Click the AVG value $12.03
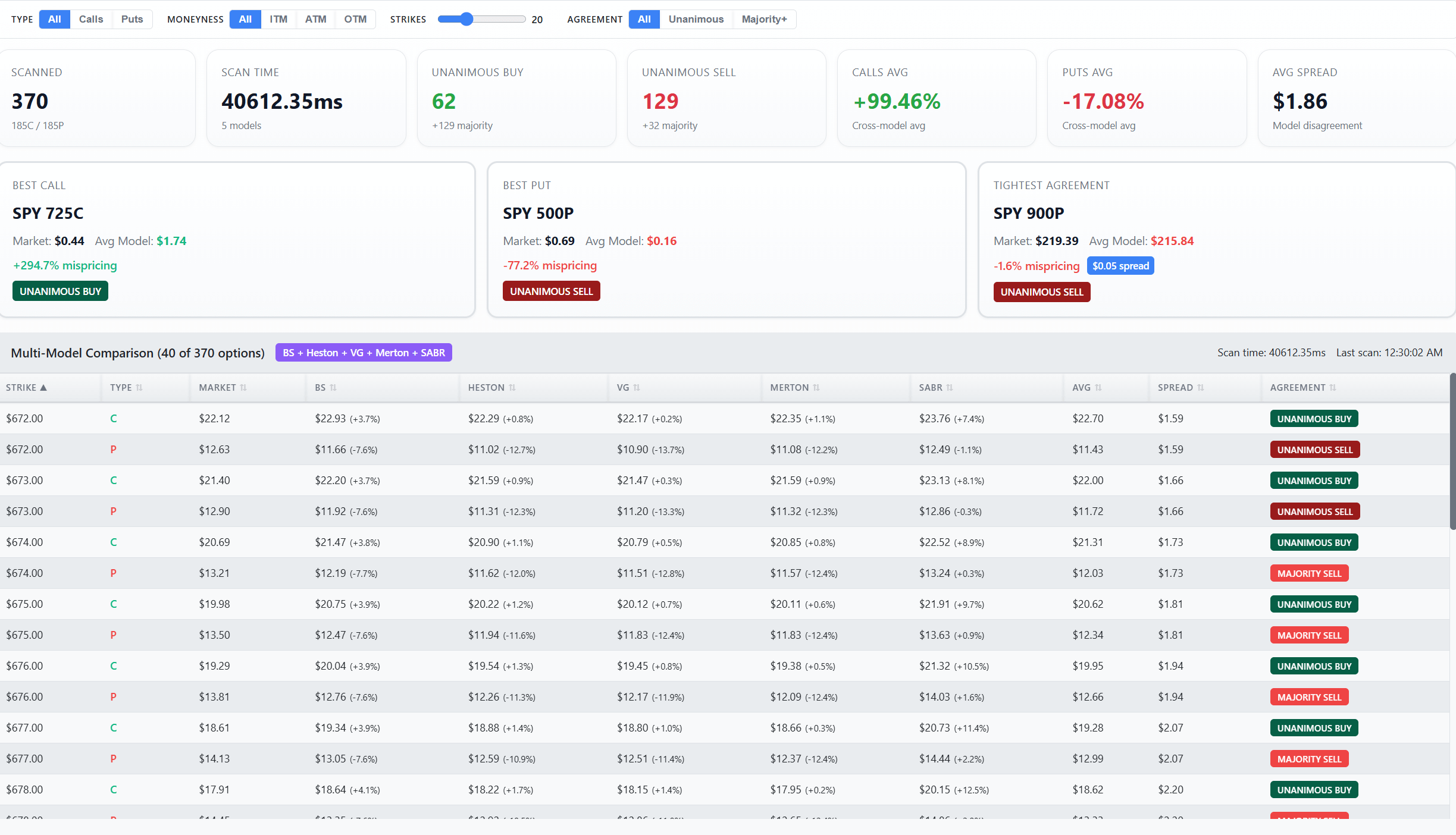This screenshot has height=835, width=1456. pyautogui.click(x=1088, y=573)
